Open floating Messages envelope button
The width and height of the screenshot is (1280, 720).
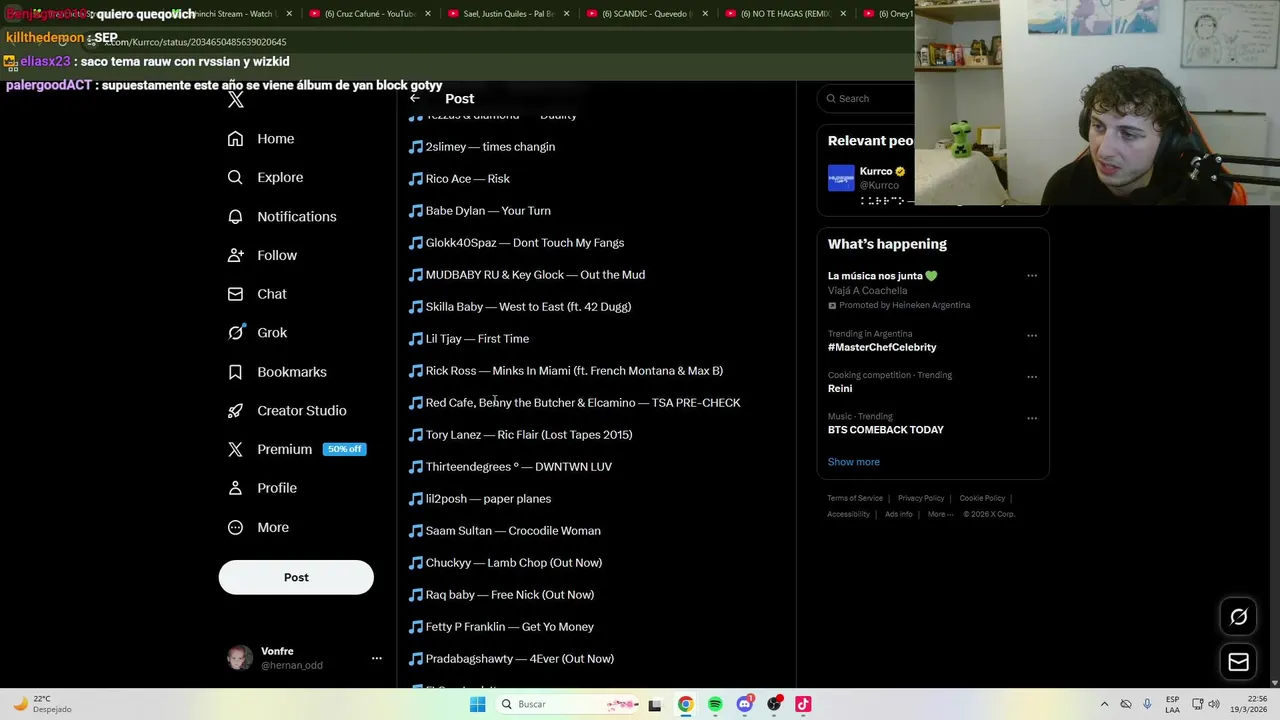[1238, 662]
